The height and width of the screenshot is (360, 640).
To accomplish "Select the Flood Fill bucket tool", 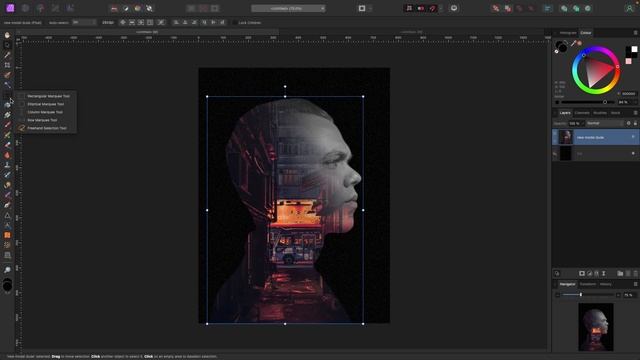I will 7,105.
